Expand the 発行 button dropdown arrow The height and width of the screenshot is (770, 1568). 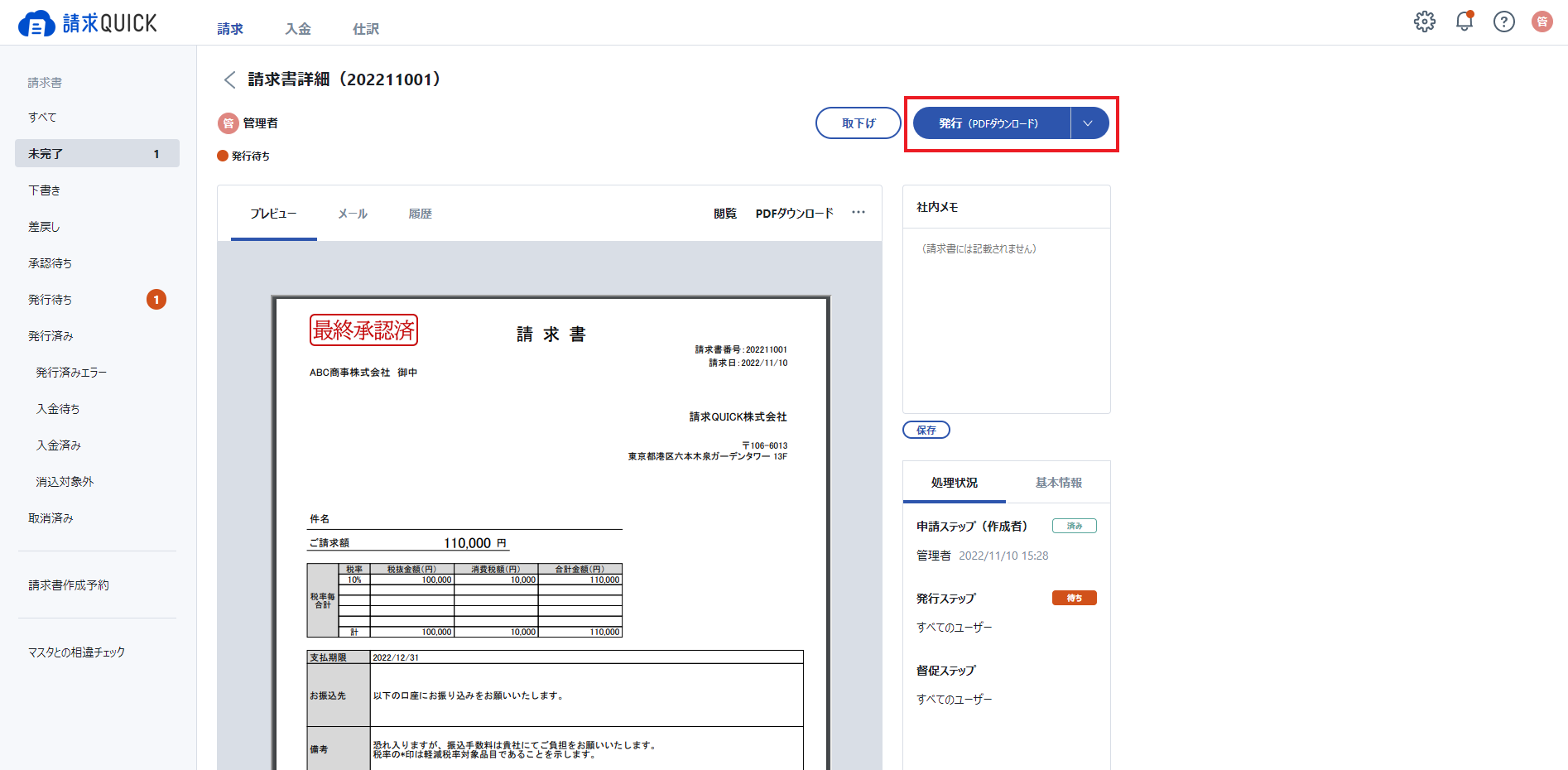pos(1089,123)
